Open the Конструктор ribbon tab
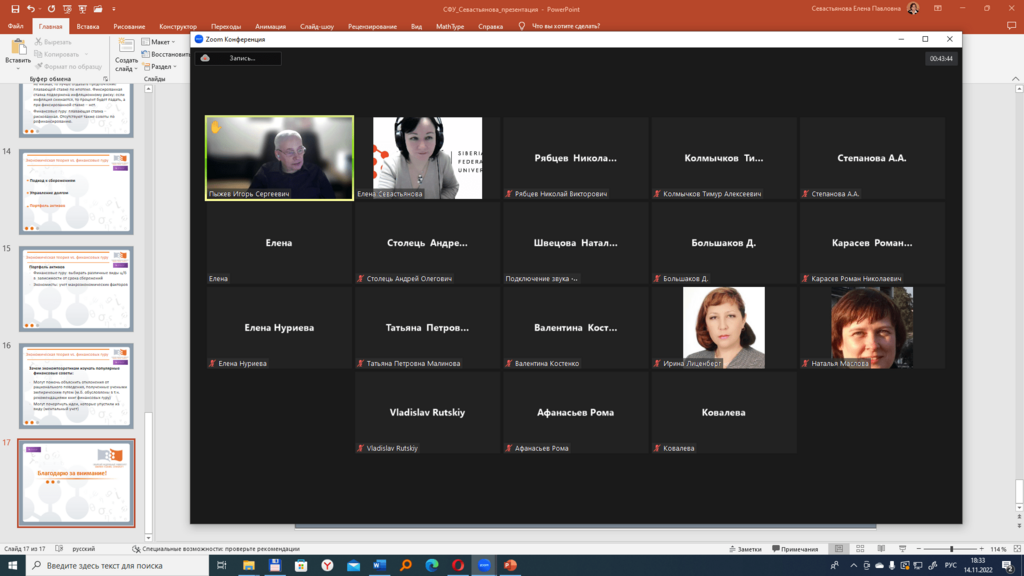1024x576 pixels. click(x=178, y=27)
